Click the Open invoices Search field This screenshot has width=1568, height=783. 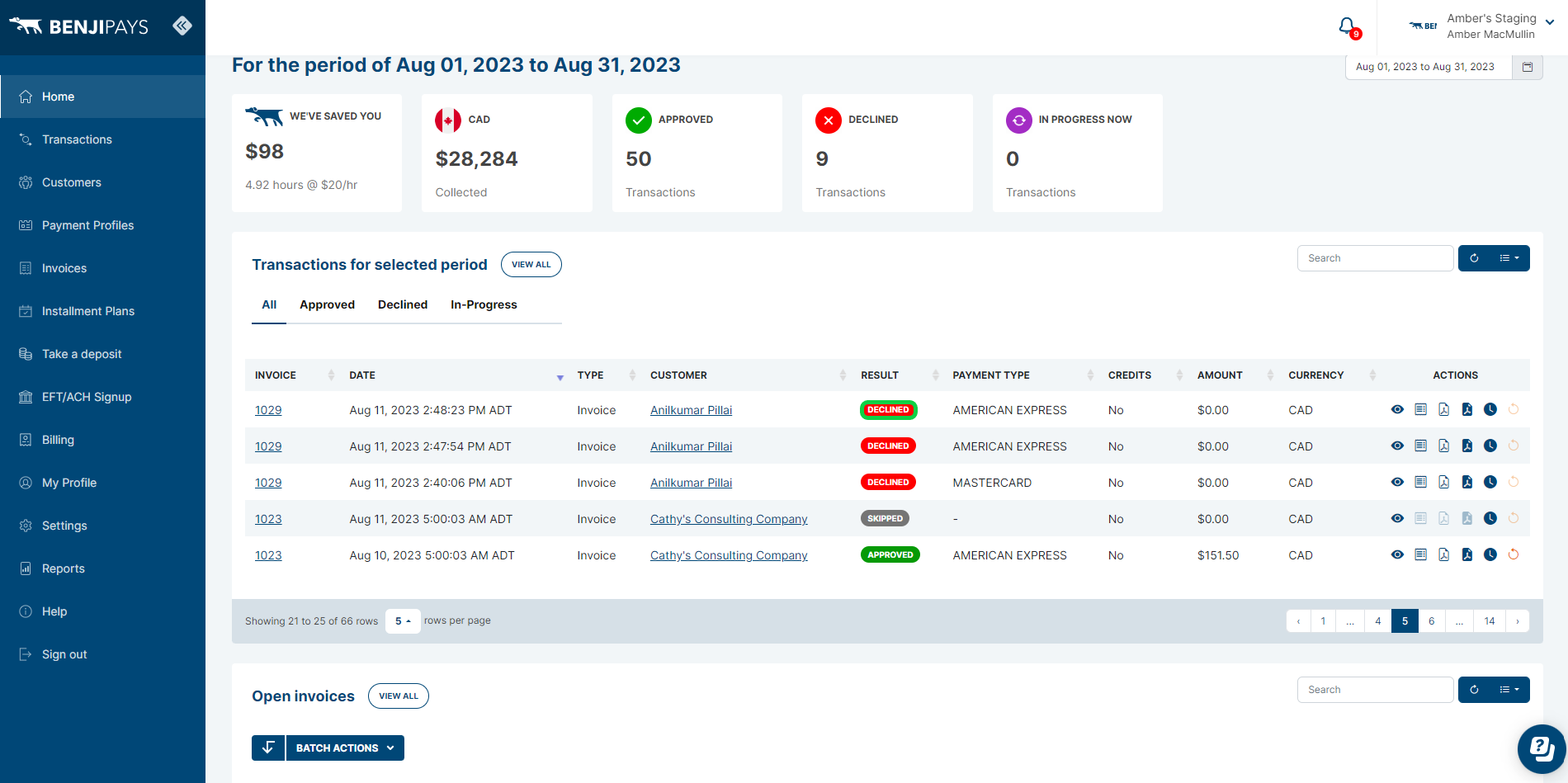coord(1375,690)
